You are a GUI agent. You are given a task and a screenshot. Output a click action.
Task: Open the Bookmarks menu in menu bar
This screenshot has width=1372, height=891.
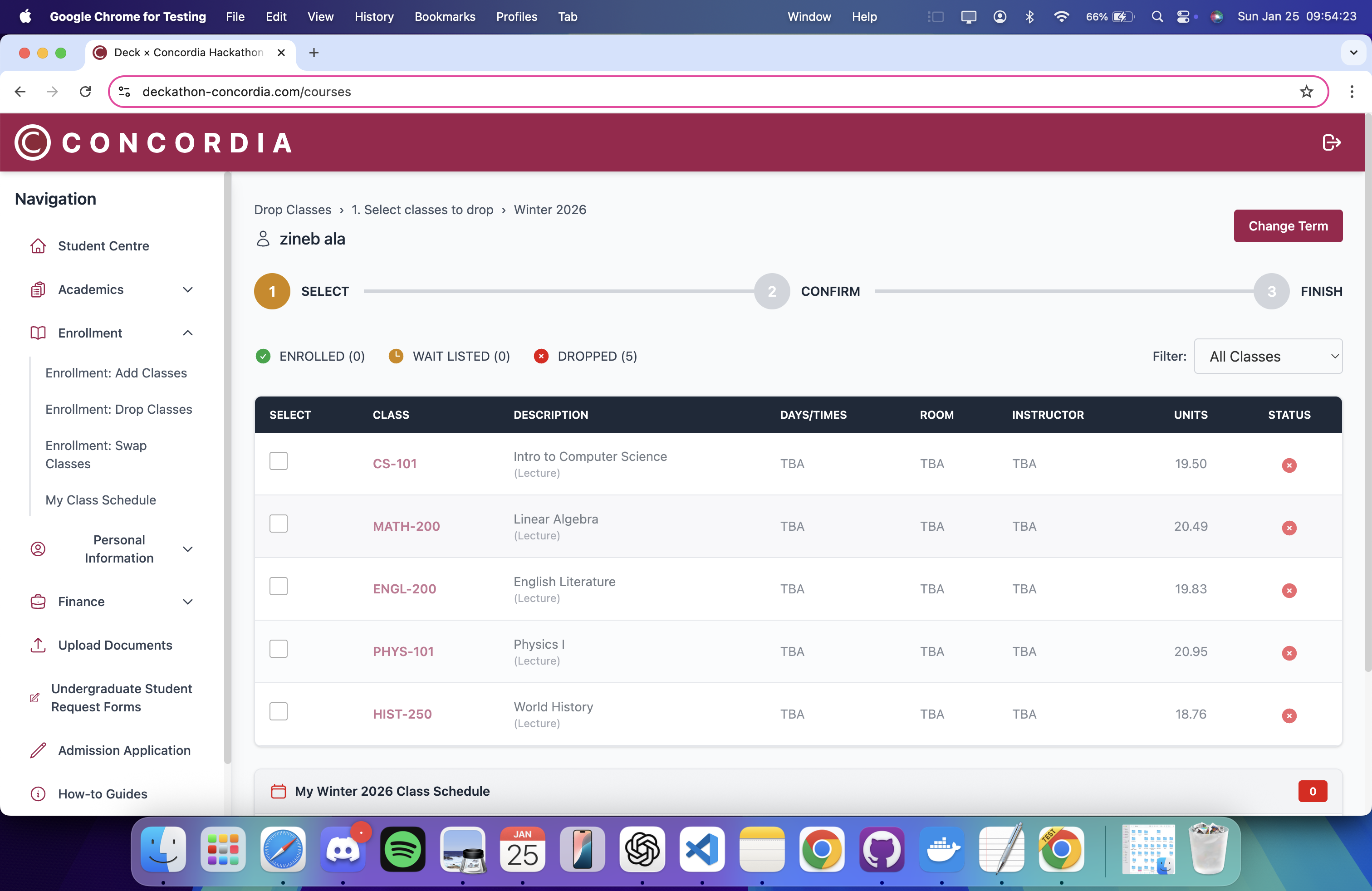[x=445, y=17]
